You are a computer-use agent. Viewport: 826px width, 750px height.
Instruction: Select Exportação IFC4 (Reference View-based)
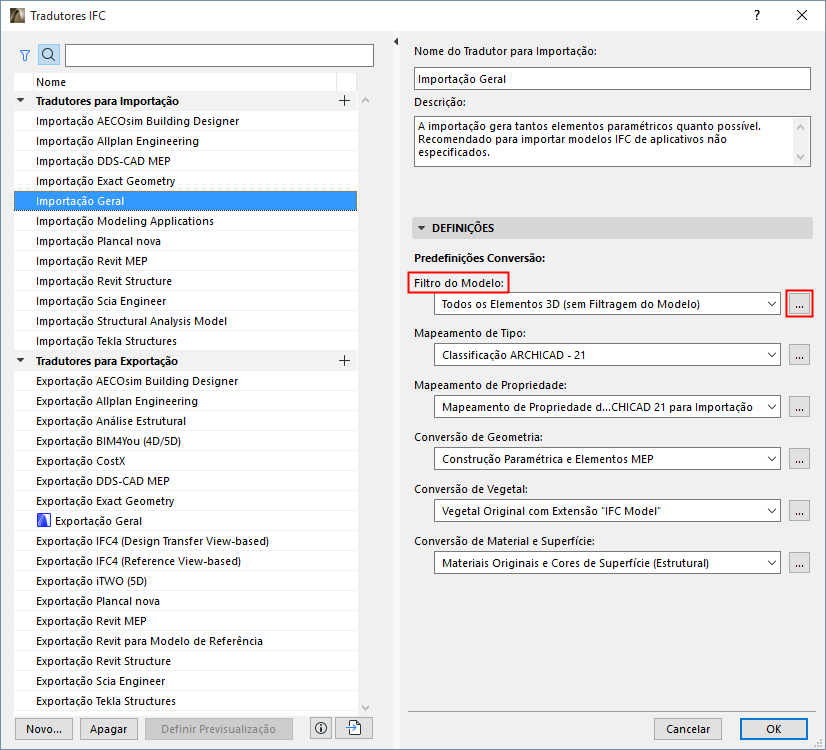[x=185, y=561]
